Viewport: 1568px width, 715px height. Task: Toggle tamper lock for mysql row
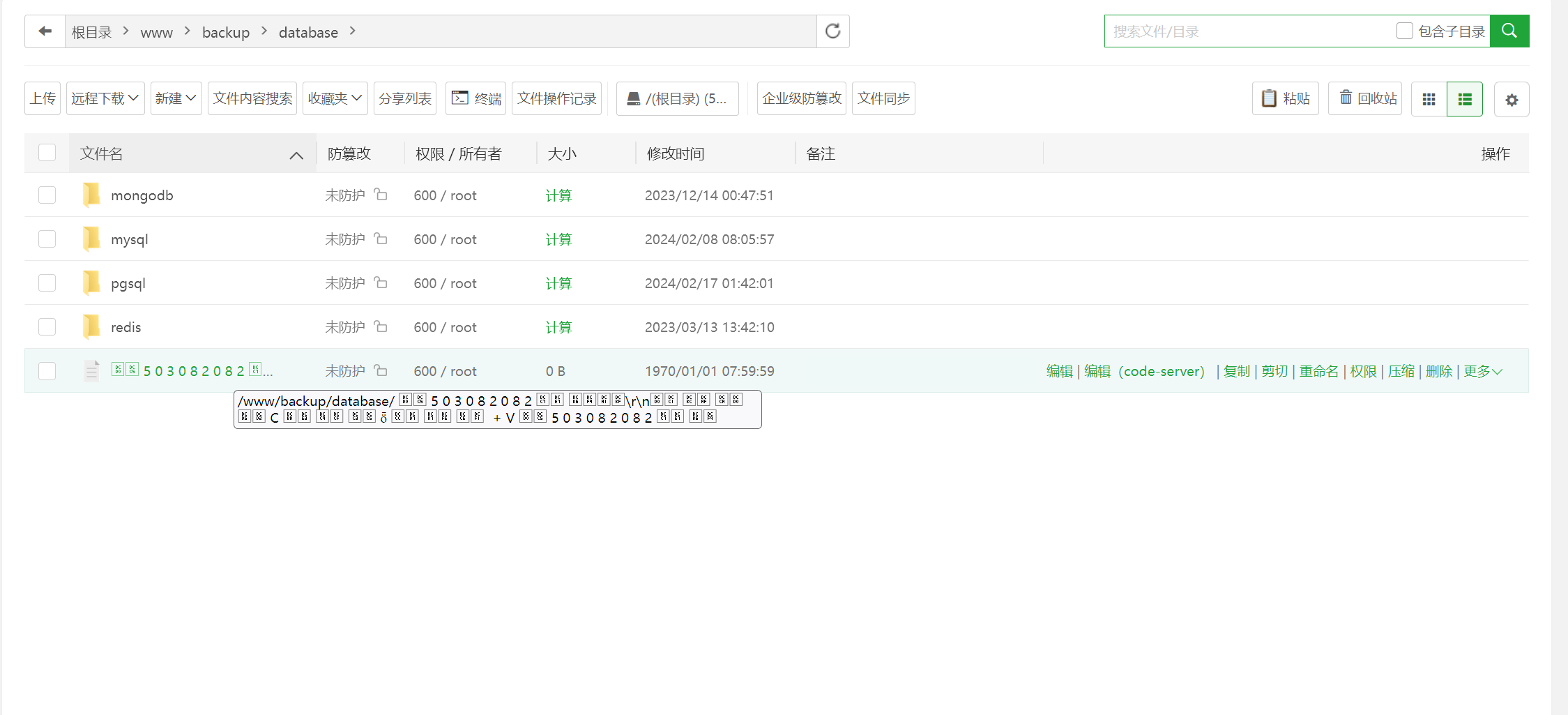tap(381, 239)
